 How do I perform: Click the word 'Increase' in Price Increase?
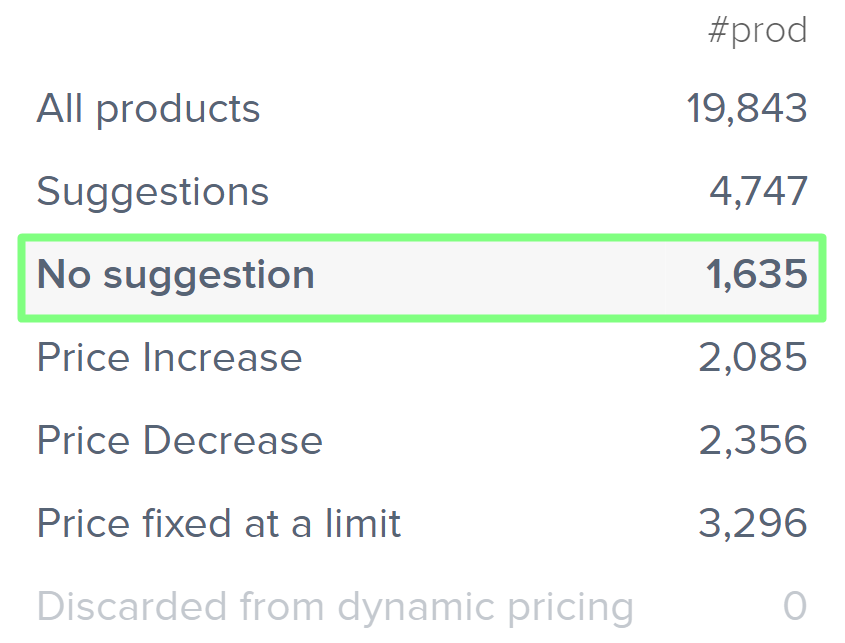222,357
